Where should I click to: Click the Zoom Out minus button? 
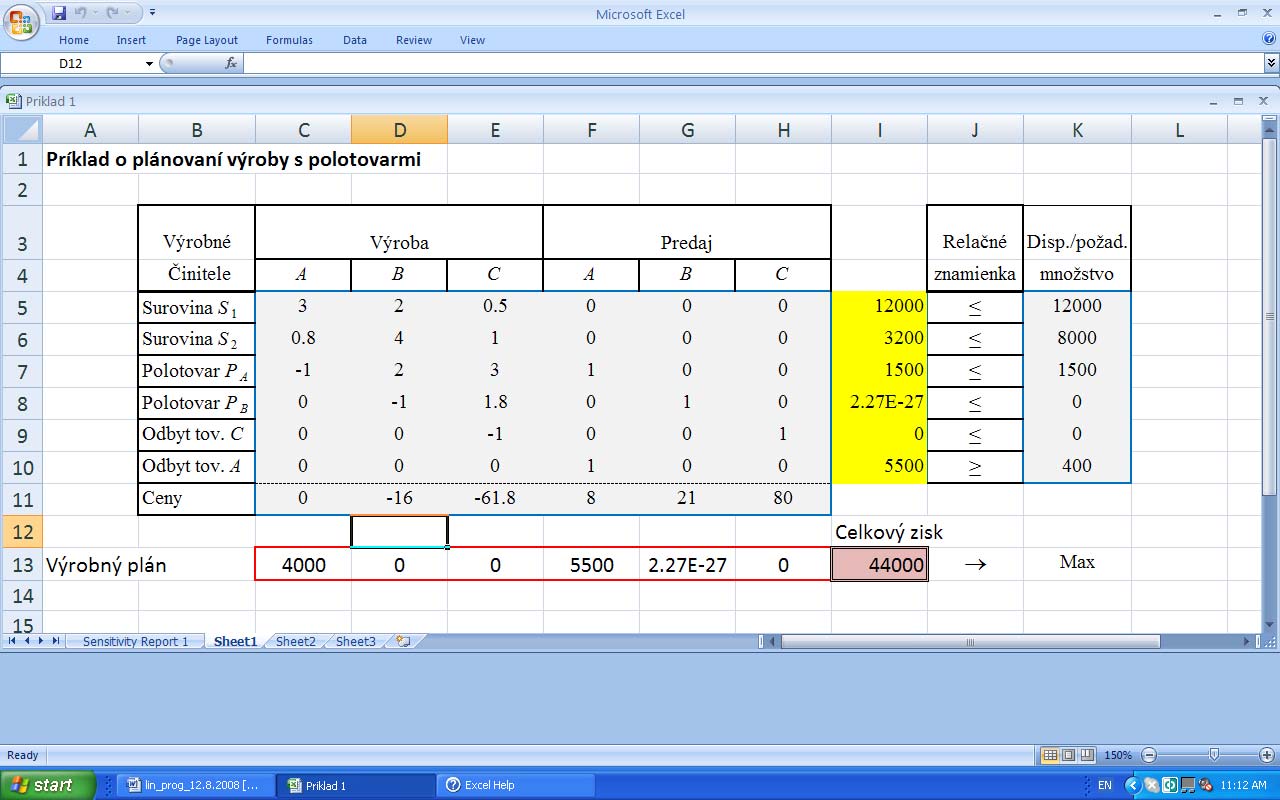[1149, 755]
